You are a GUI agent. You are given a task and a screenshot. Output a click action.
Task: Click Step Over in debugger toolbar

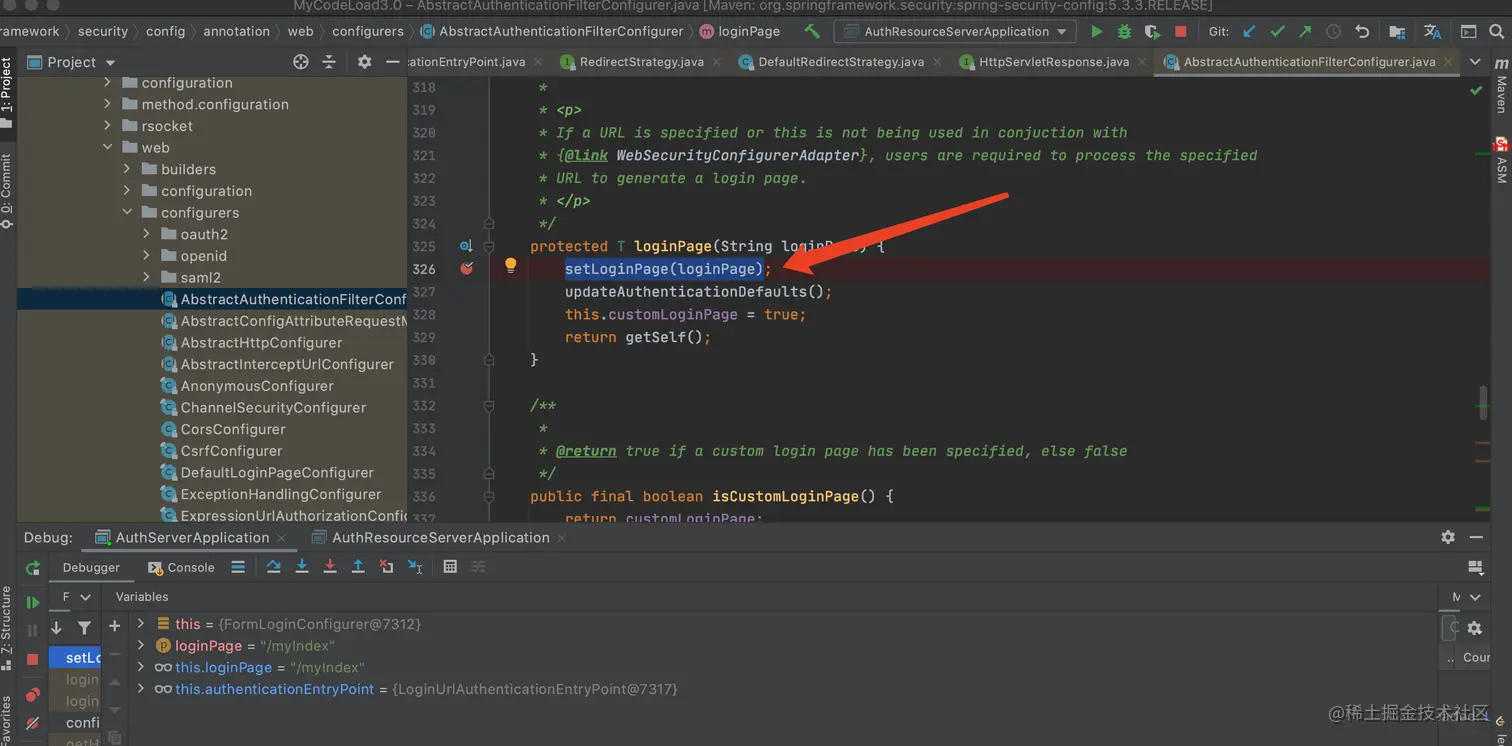[274, 567]
